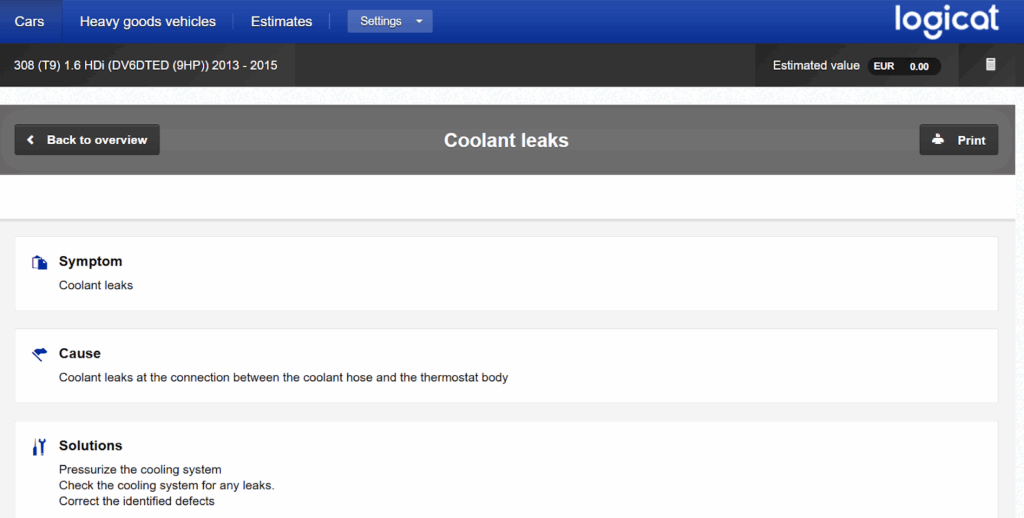Click the printer icon in Print button
This screenshot has height=518, width=1024.
938,140
